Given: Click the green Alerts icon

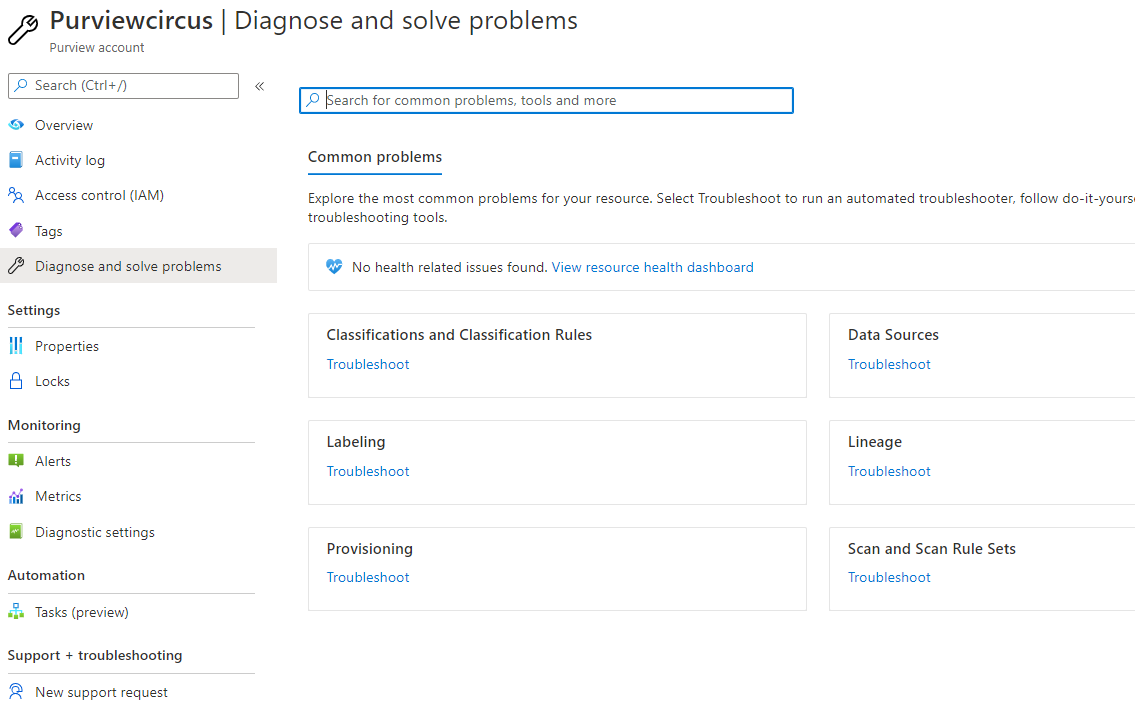Looking at the screenshot, I should [15, 461].
